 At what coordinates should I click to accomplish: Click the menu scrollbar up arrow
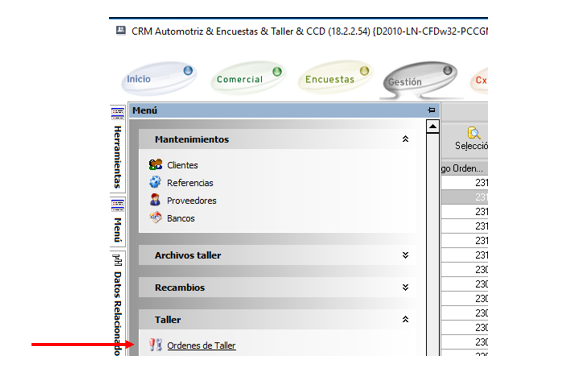433,127
